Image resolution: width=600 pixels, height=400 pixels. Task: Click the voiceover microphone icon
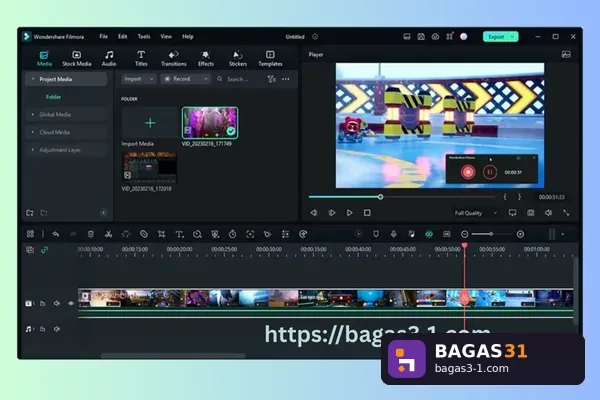click(x=393, y=234)
